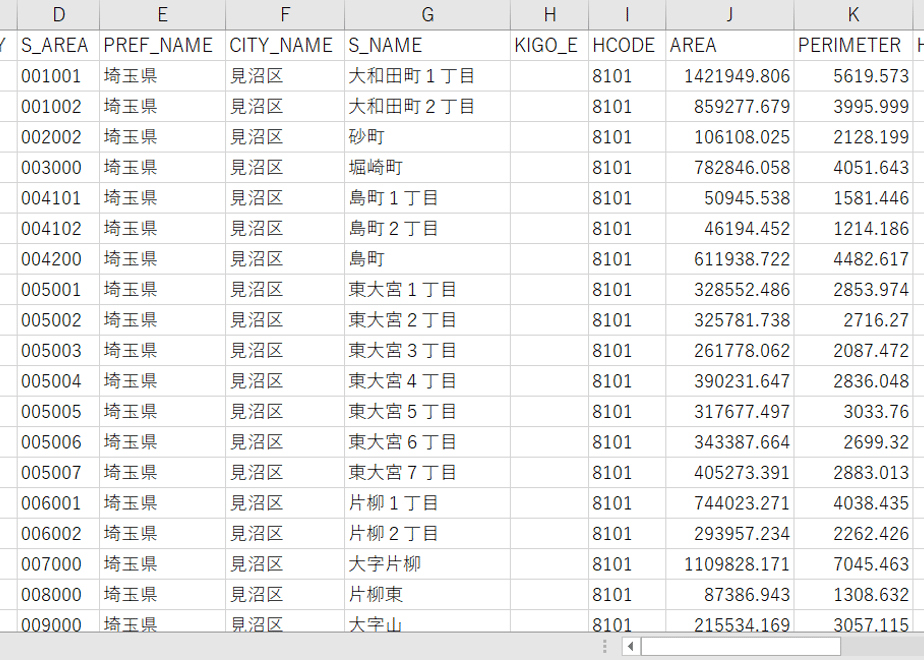Select cell 大和田町２丁目
The width and height of the screenshot is (924, 660).
[x=427, y=107]
